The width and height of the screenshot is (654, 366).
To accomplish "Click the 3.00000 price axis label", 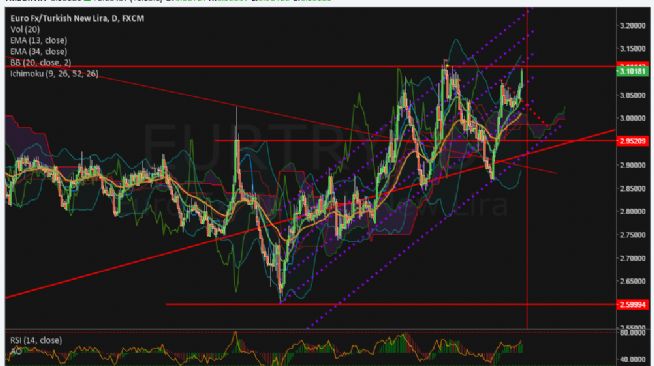I will [633, 118].
